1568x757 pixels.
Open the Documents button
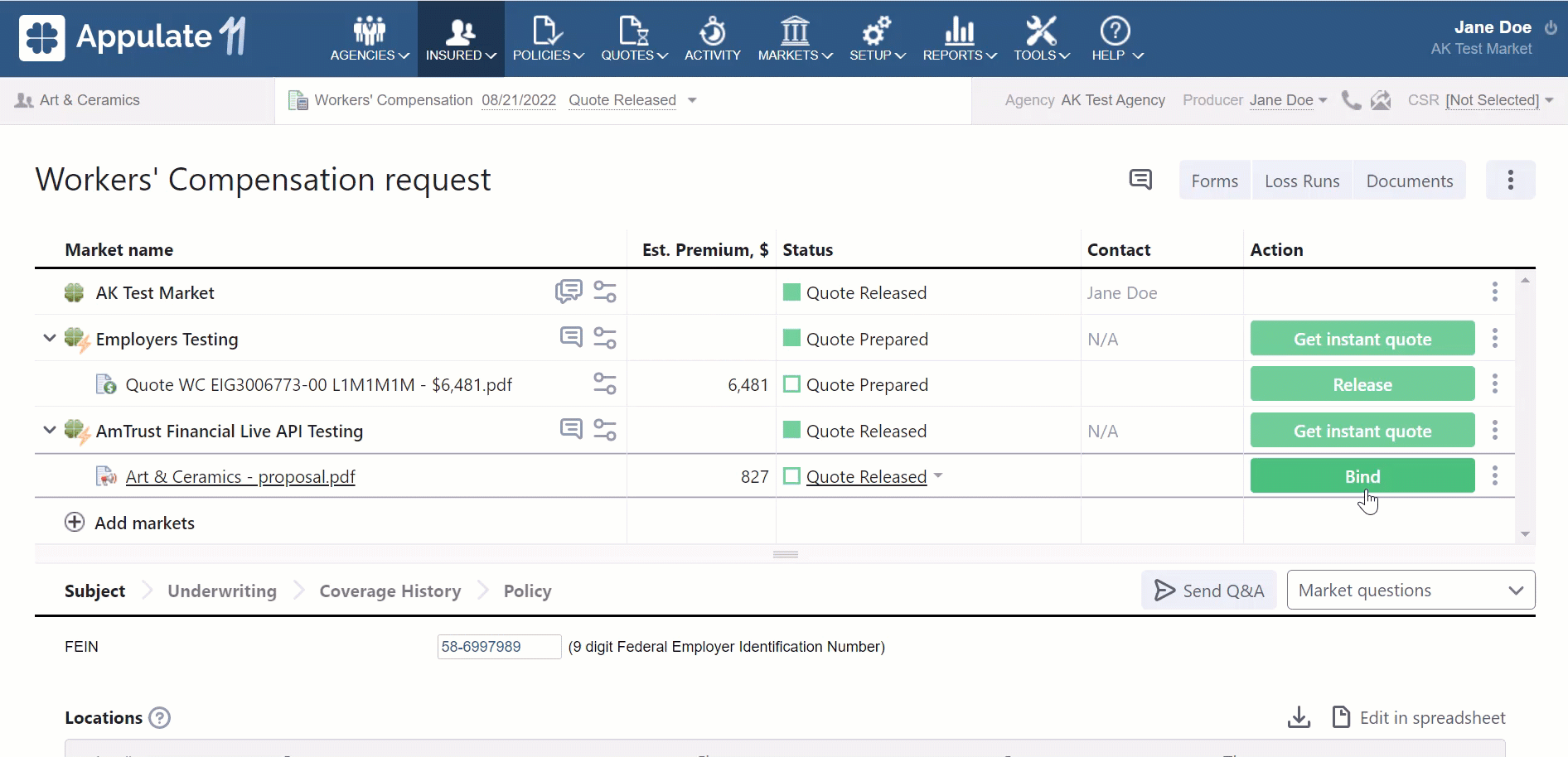[x=1409, y=181]
